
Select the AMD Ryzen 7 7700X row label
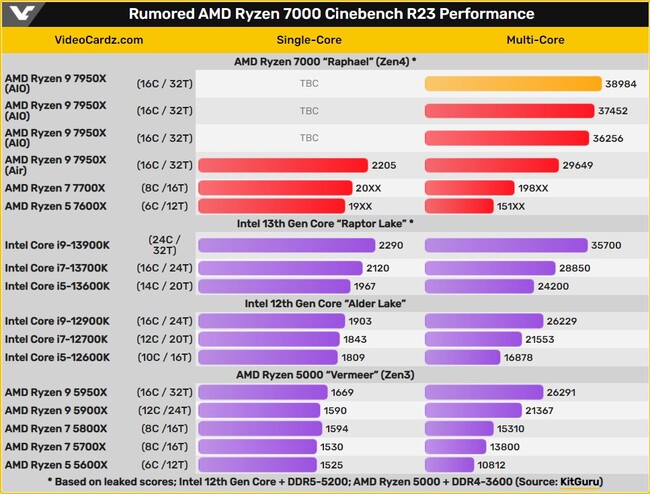tap(58, 186)
